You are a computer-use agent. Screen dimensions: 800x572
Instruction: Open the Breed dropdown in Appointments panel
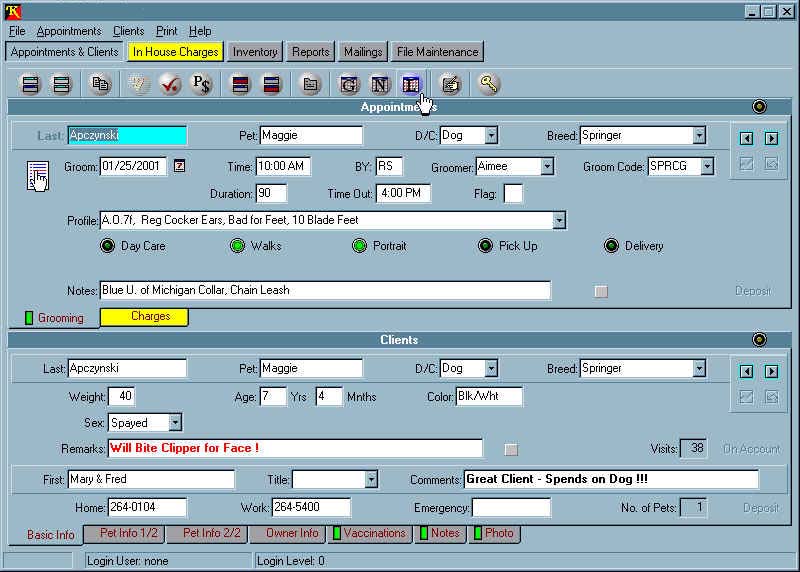(x=699, y=136)
